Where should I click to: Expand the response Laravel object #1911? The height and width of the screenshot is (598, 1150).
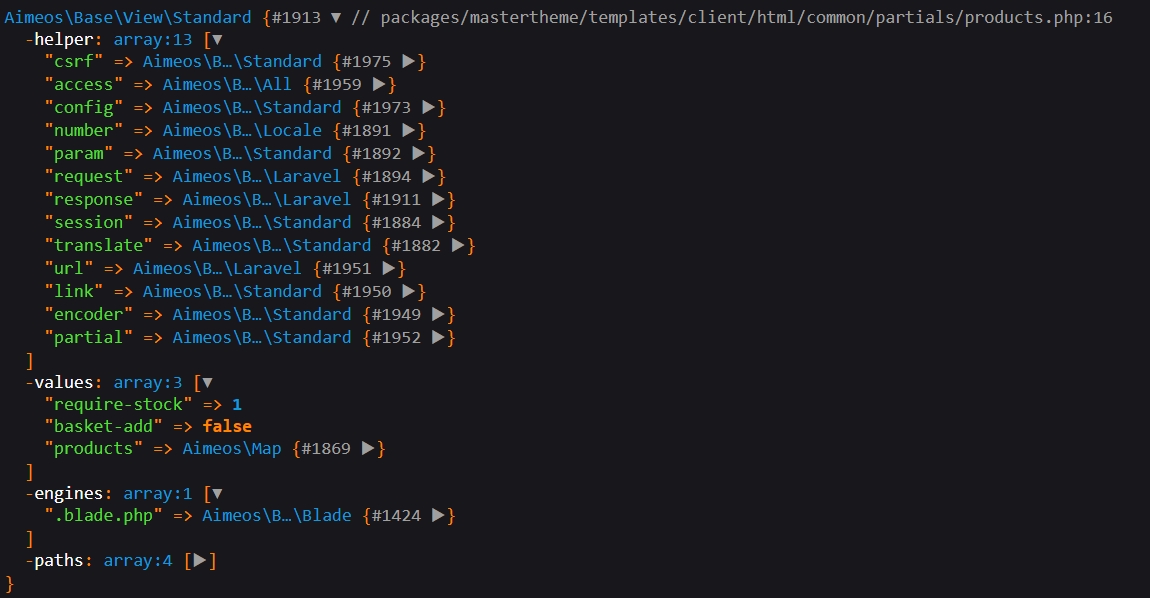point(439,200)
